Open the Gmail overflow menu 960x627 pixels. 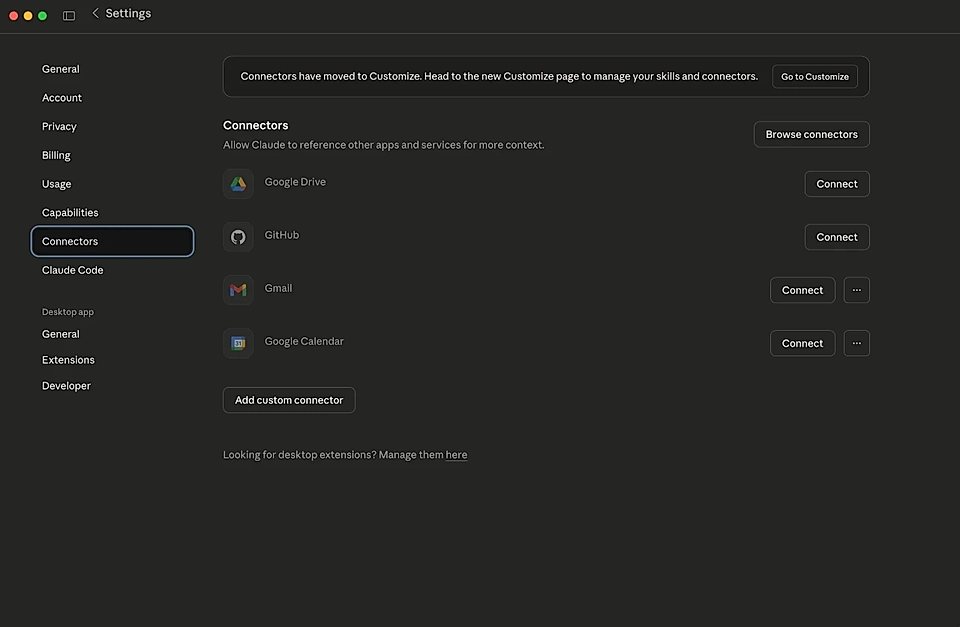tap(856, 290)
